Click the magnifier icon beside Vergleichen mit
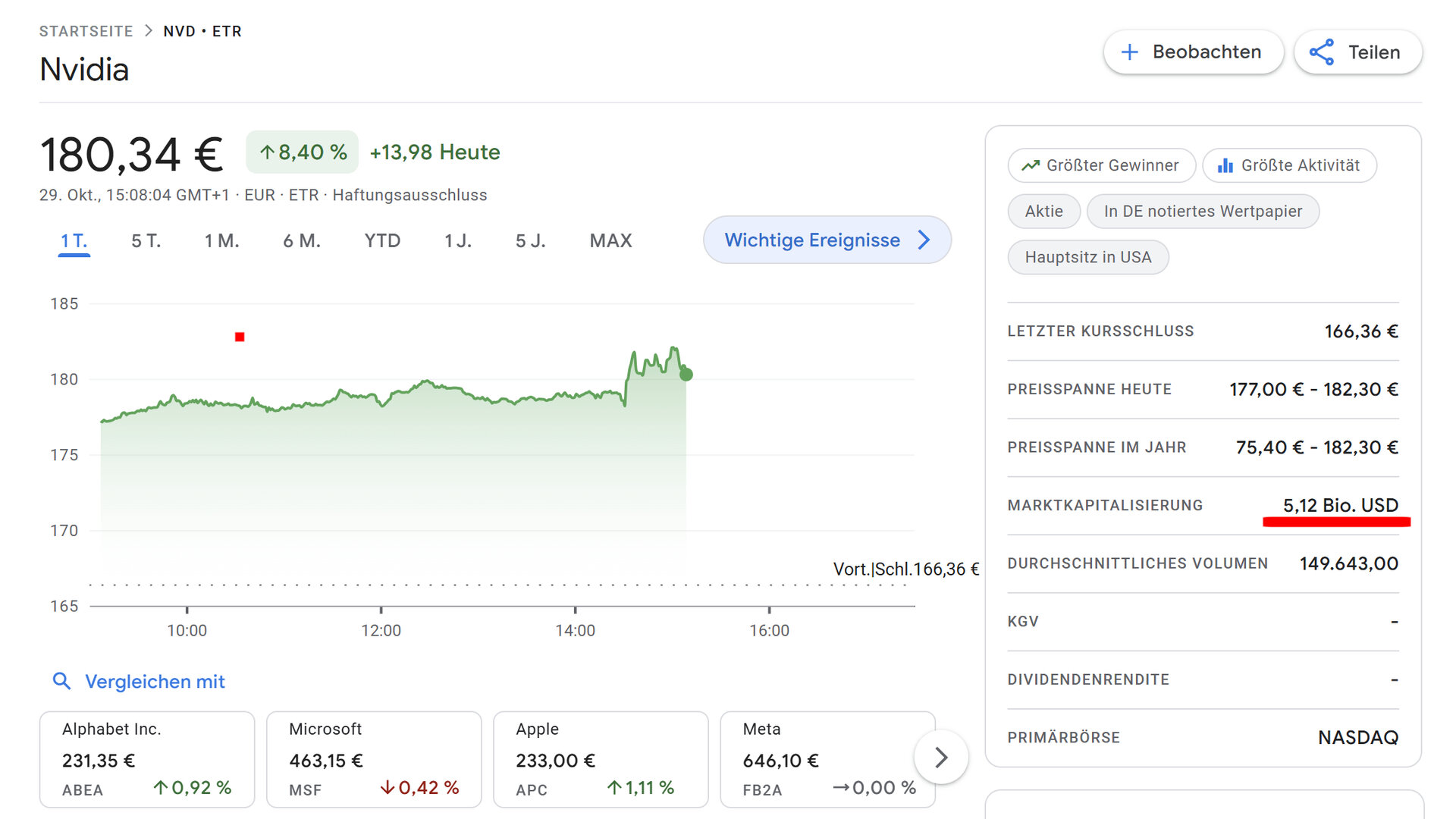Image resolution: width=1456 pixels, height=819 pixels. [x=61, y=681]
